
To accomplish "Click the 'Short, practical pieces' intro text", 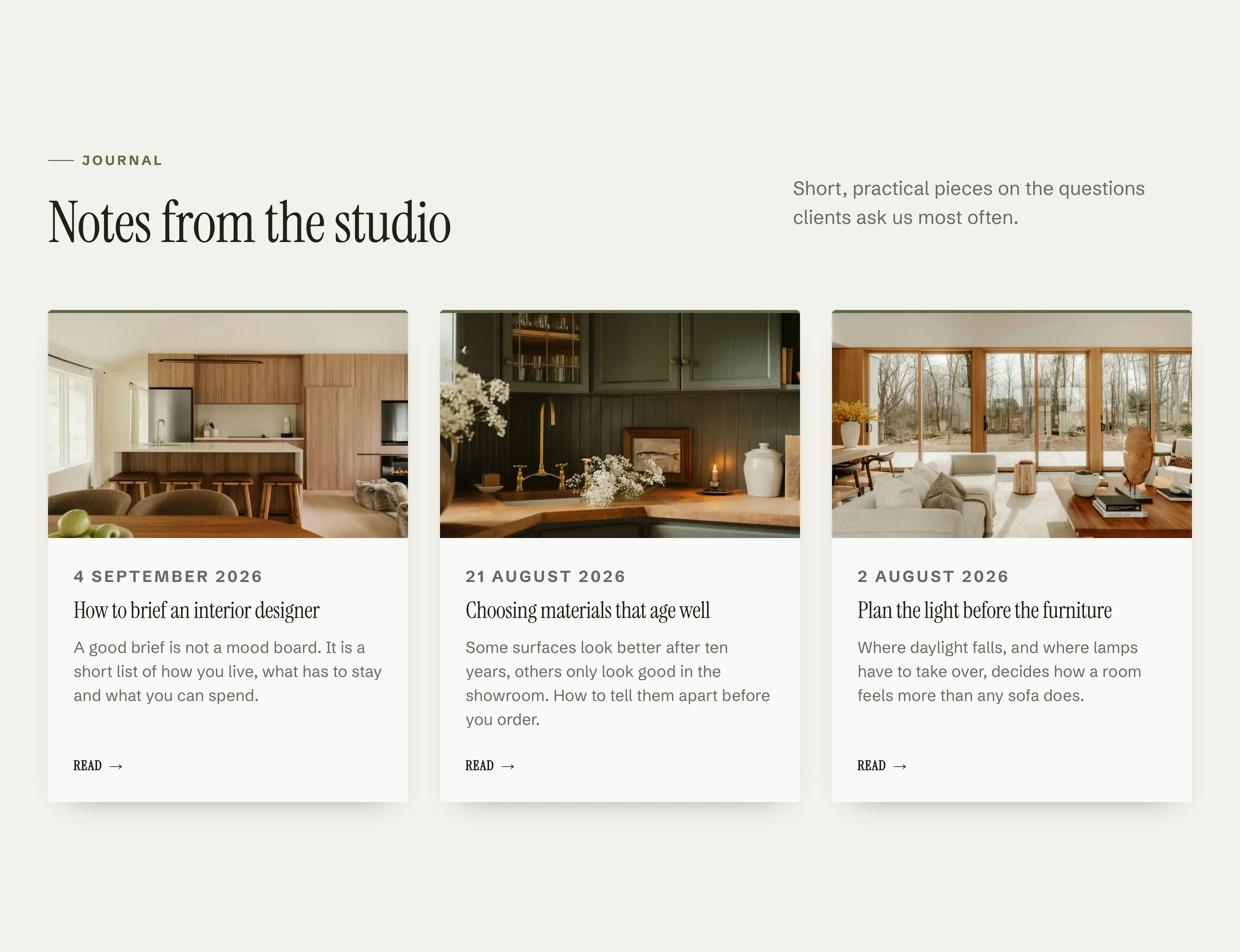I will click(969, 203).
